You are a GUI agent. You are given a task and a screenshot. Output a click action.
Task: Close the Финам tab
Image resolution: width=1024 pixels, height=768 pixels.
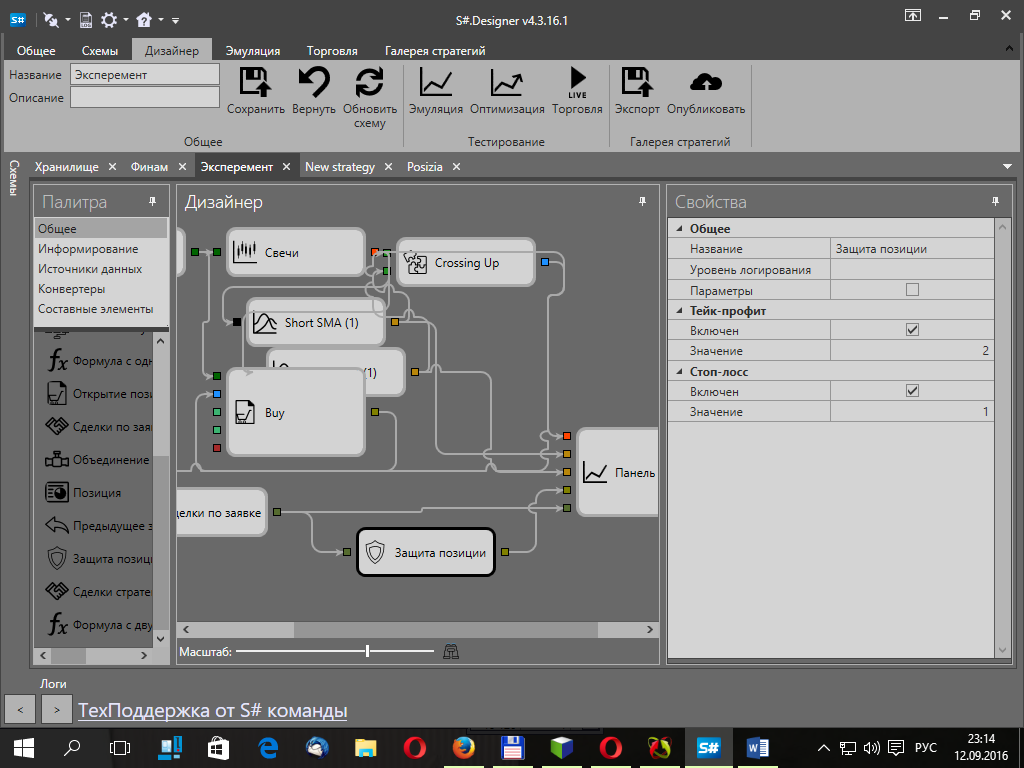tap(182, 167)
